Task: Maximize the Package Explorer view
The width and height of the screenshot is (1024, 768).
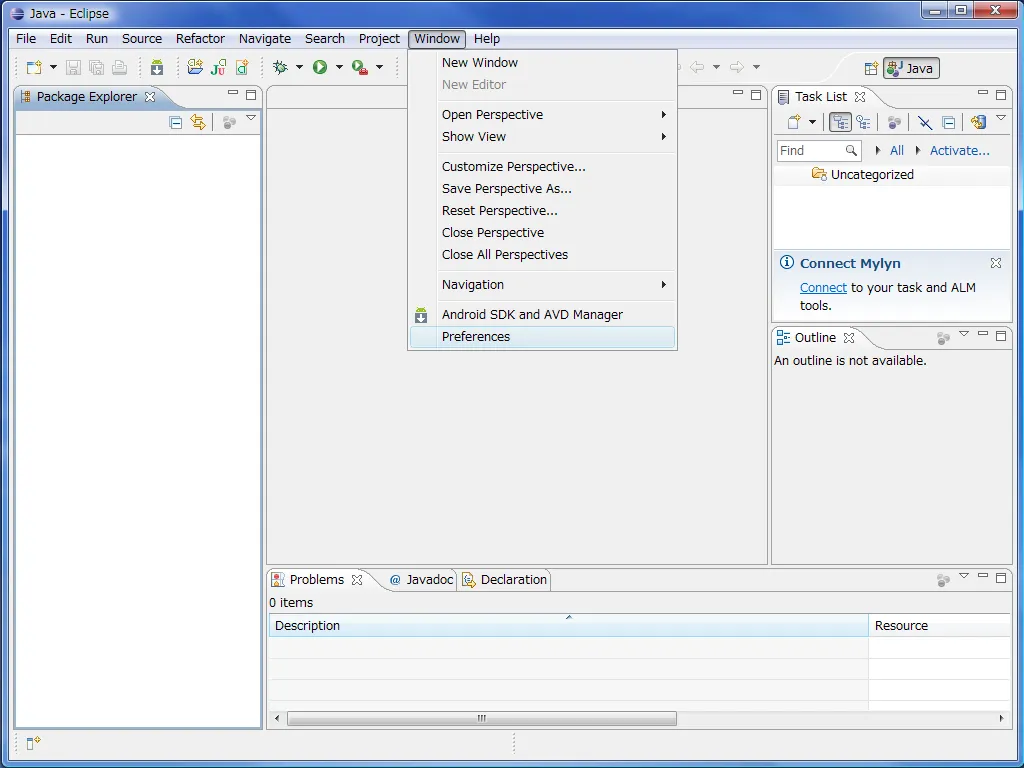Action: 251,95
